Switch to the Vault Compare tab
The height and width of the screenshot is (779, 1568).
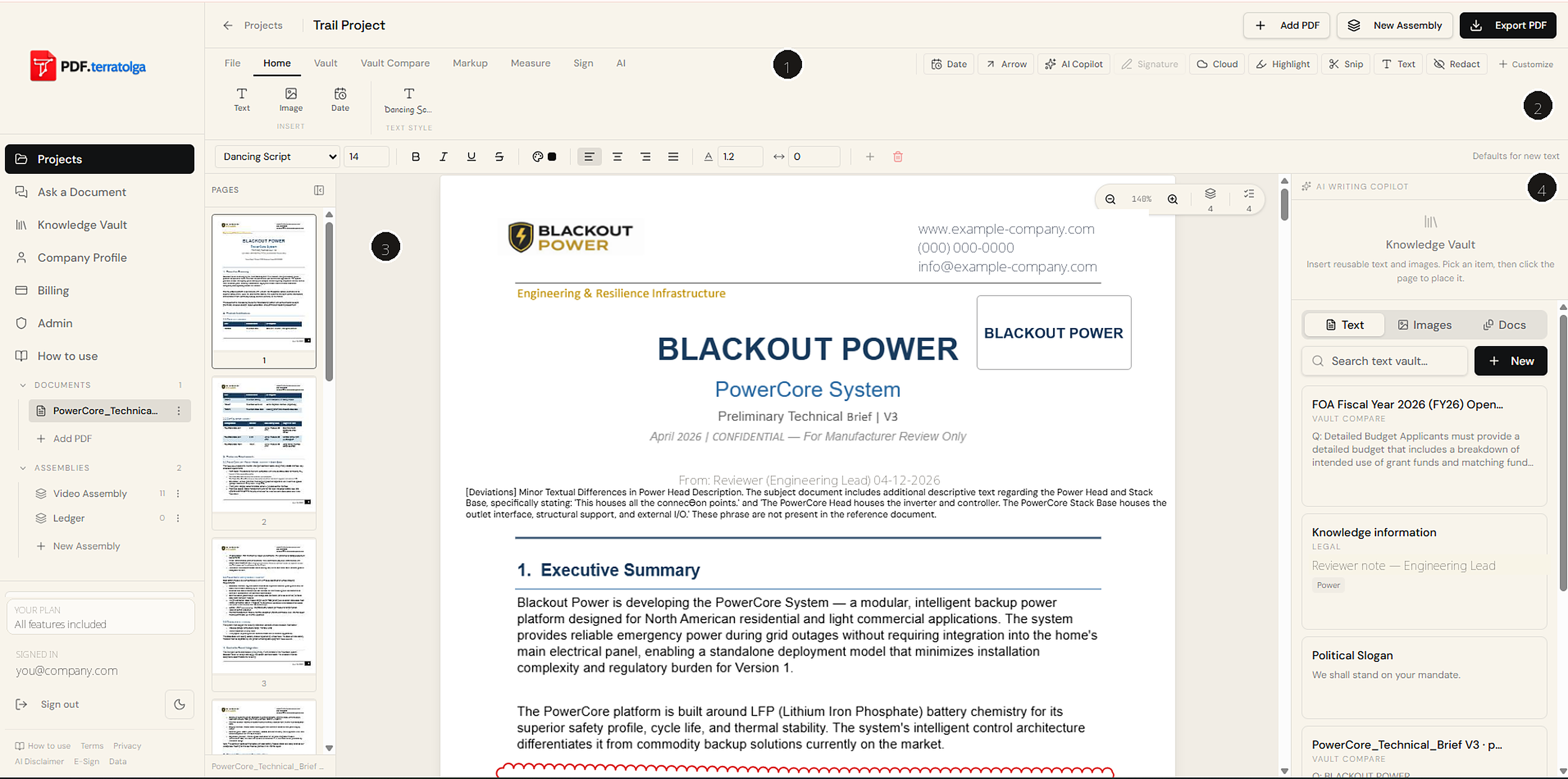tap(395, 63)
